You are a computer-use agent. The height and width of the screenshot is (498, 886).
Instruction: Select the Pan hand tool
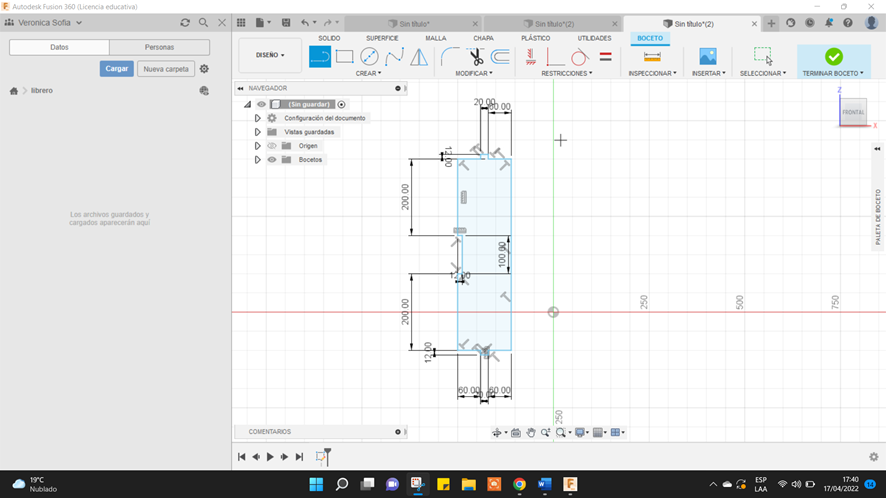pyautogui.click(x=531, y=432)
